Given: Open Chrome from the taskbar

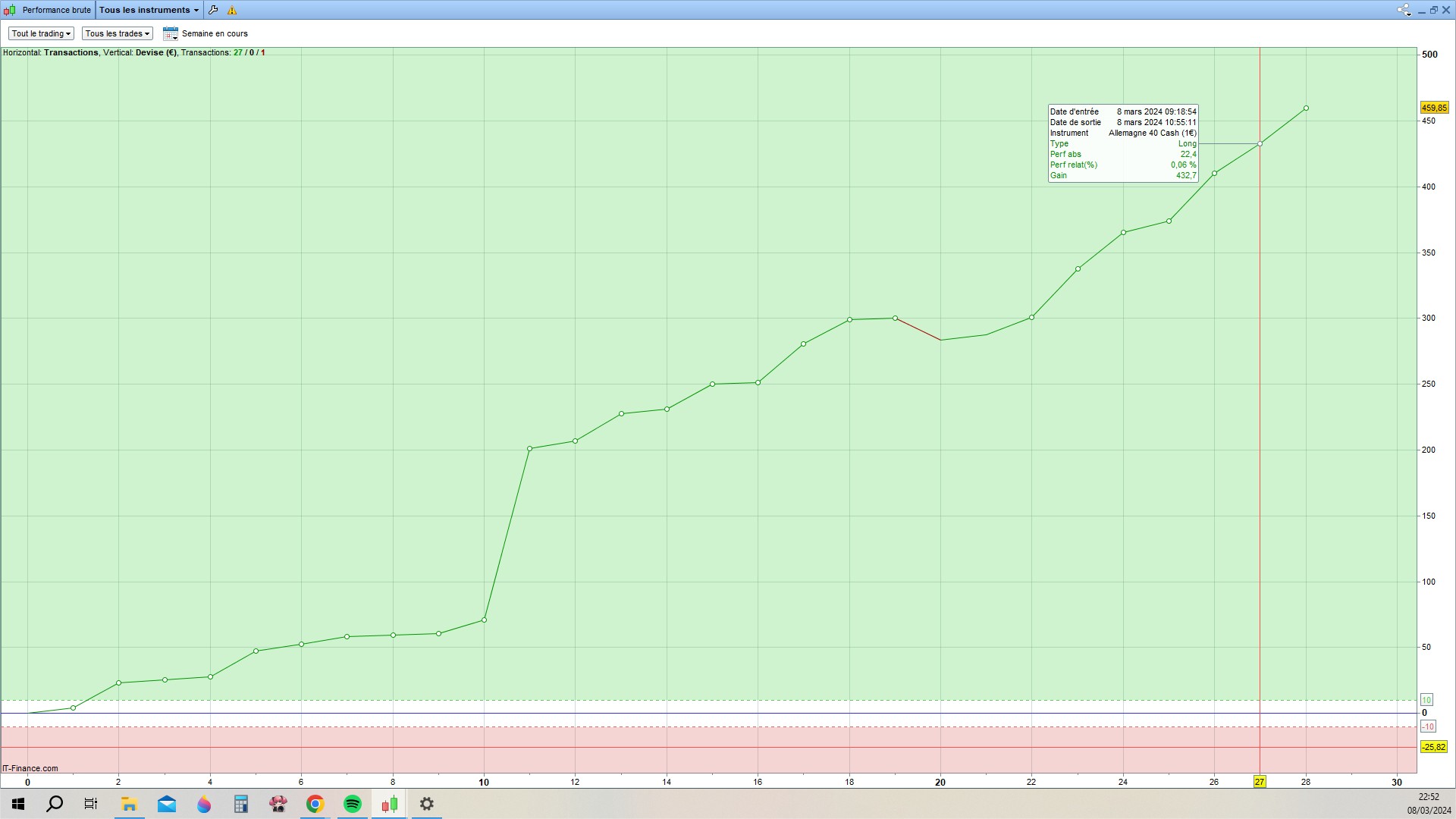Looking at the screenshot, I should pos(315,804).
